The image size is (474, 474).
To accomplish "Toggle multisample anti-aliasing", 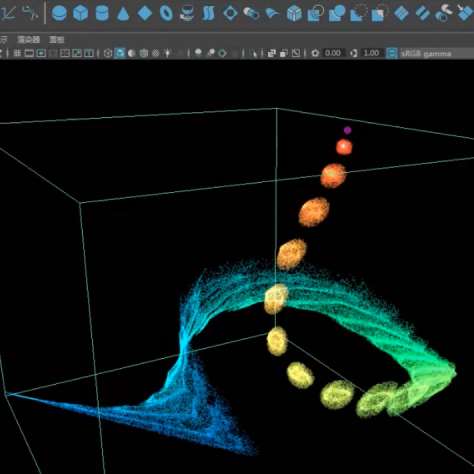I will (x=222, y=53).
